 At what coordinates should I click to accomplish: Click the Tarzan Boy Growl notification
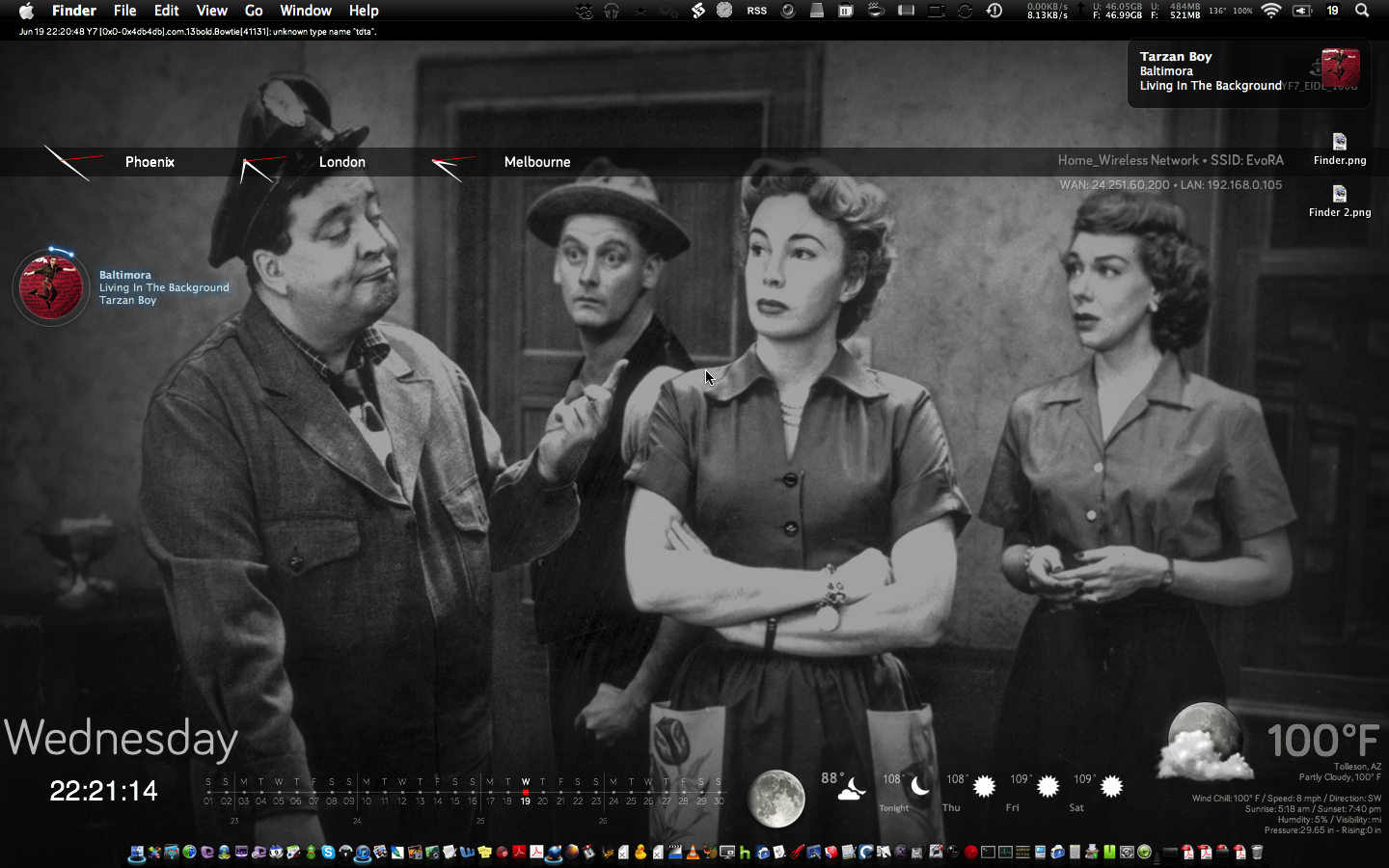1249,72
